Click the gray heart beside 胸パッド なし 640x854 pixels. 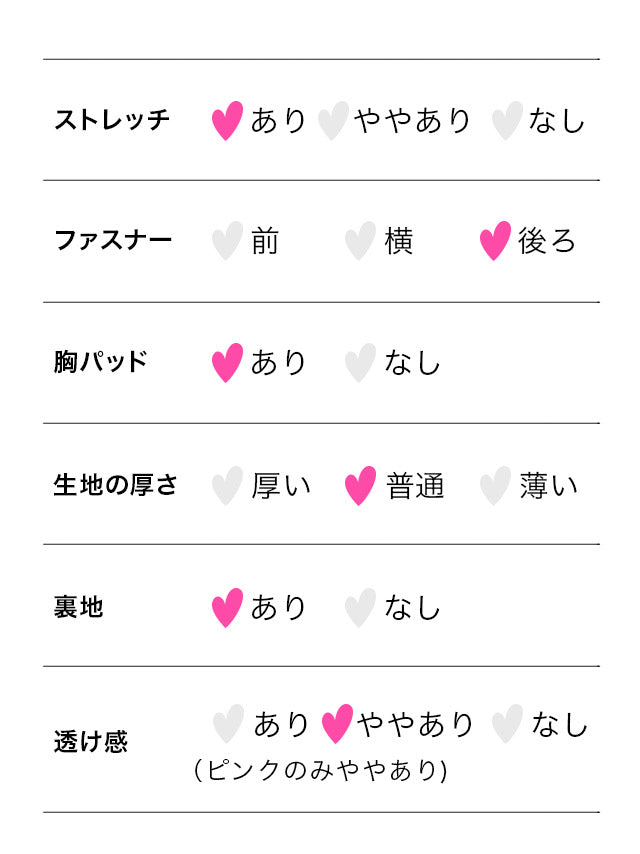[x=360, y=363]
